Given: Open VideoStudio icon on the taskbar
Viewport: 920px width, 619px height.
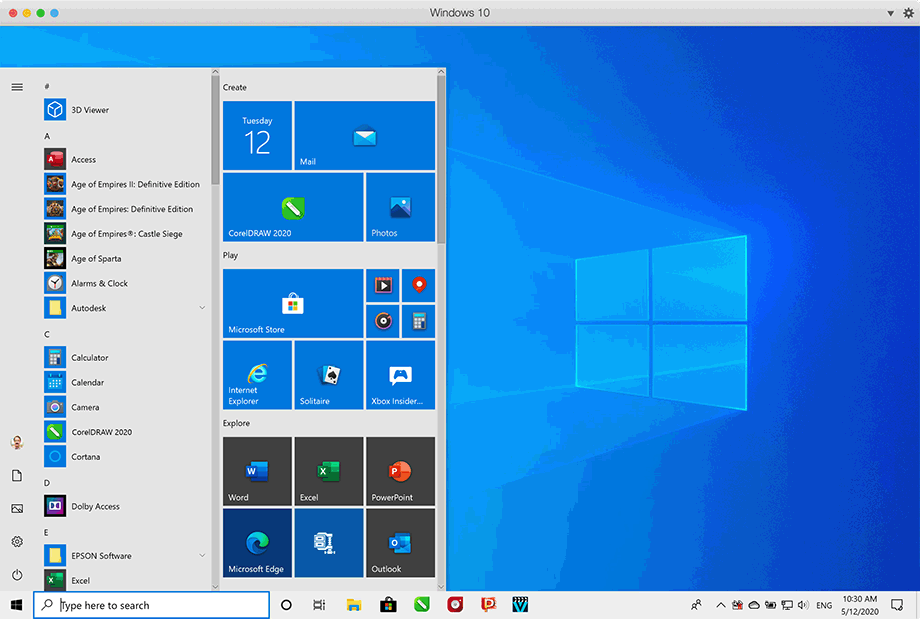Looking at the screenshot, I should pyautogui.click(x=520, y=604).
